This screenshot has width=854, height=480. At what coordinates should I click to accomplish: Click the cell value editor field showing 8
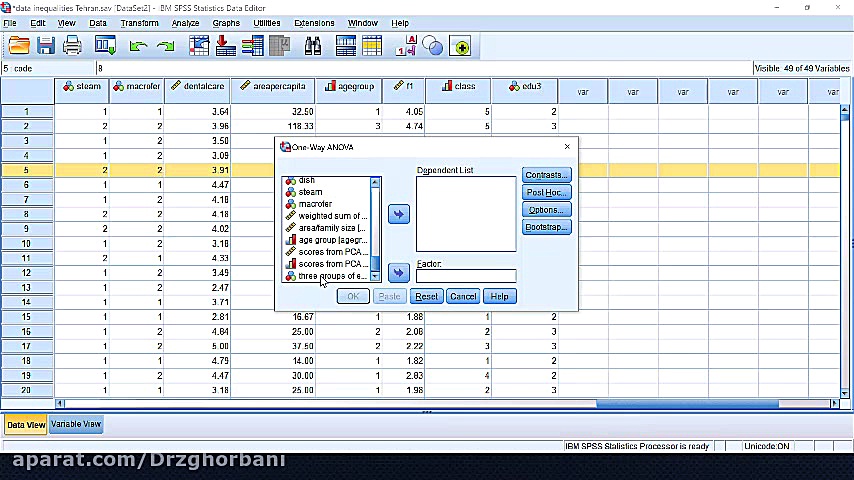point(424,68)
